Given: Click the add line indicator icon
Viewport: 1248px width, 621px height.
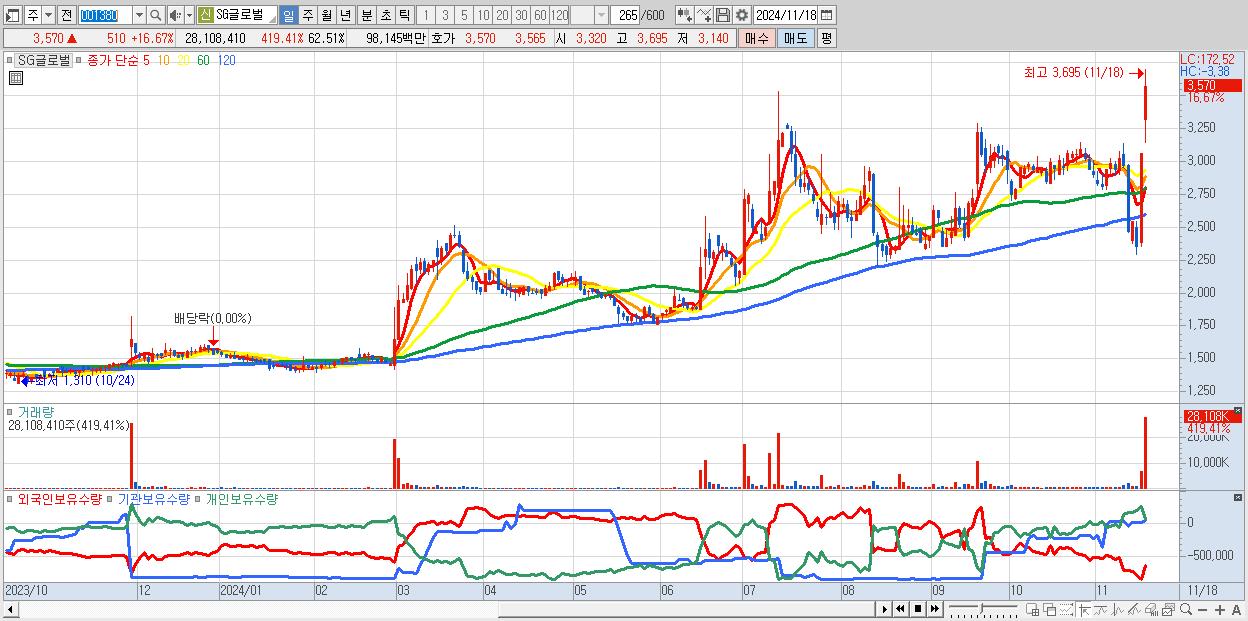Looking at the screenshot, I should coord(703,15).
